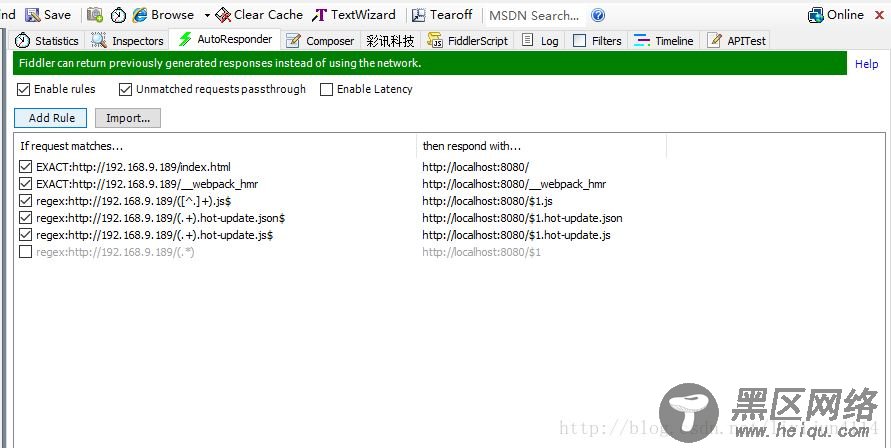Click the Import... button
The image size is (891, 448).
pos(128,118)
